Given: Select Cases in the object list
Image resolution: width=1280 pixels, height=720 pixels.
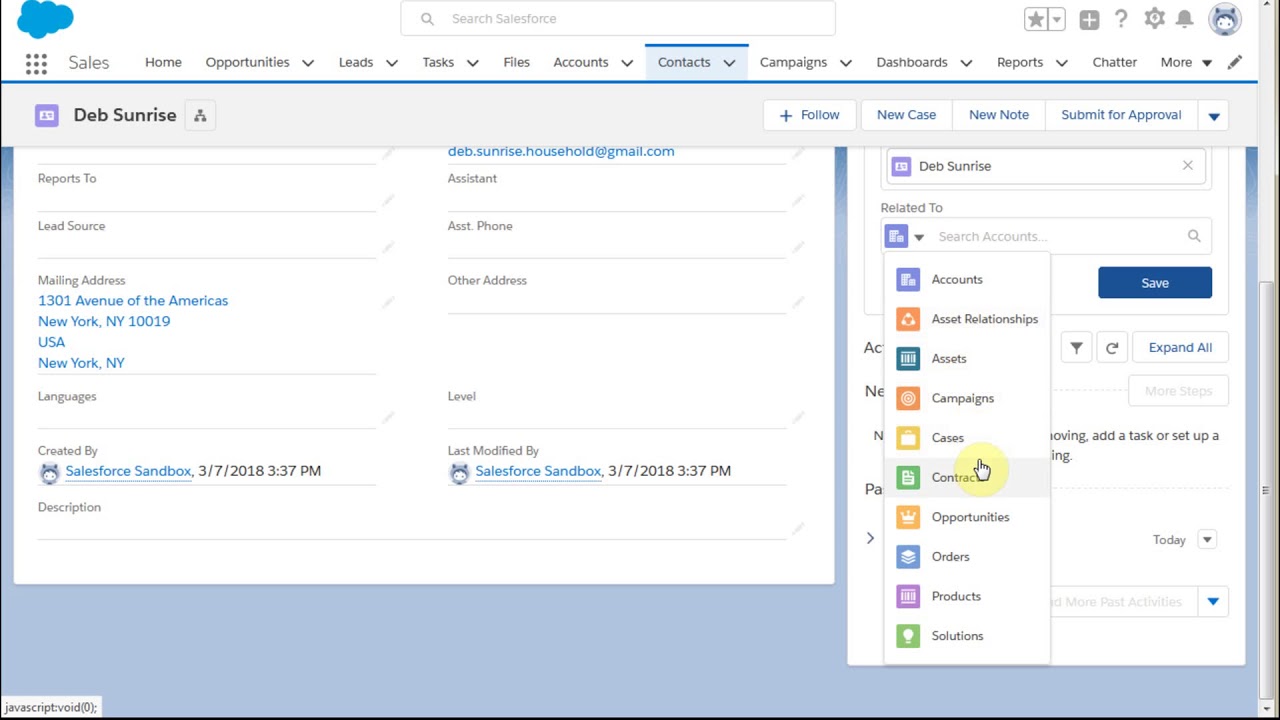Looking at the screenshot, I should tap(967, 438).
